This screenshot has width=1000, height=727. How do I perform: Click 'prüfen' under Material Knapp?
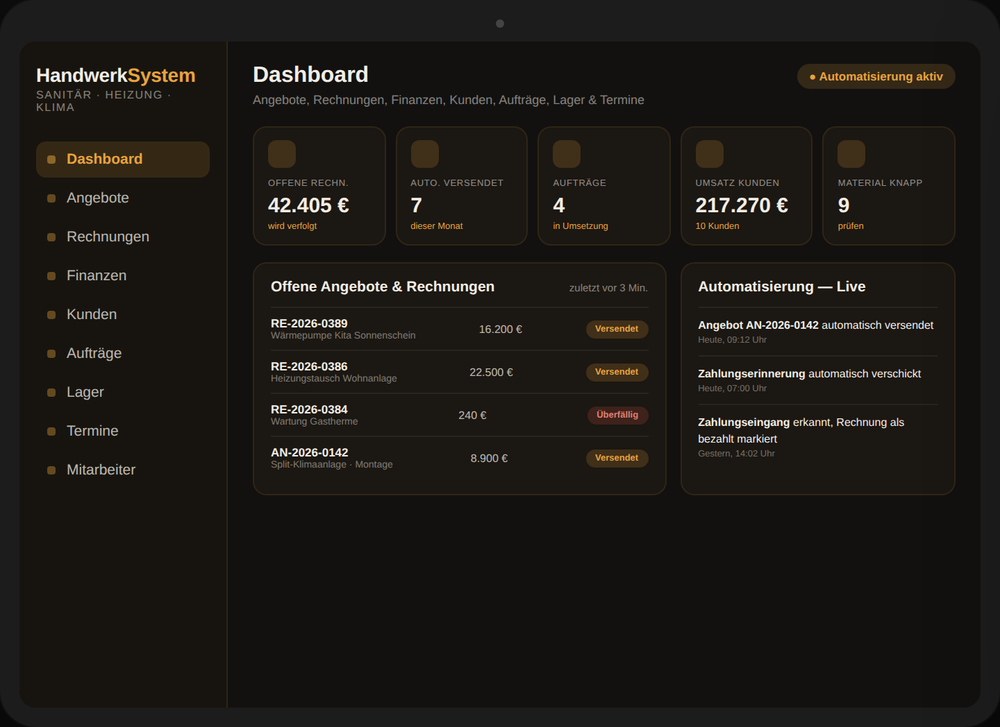(851, 226)
